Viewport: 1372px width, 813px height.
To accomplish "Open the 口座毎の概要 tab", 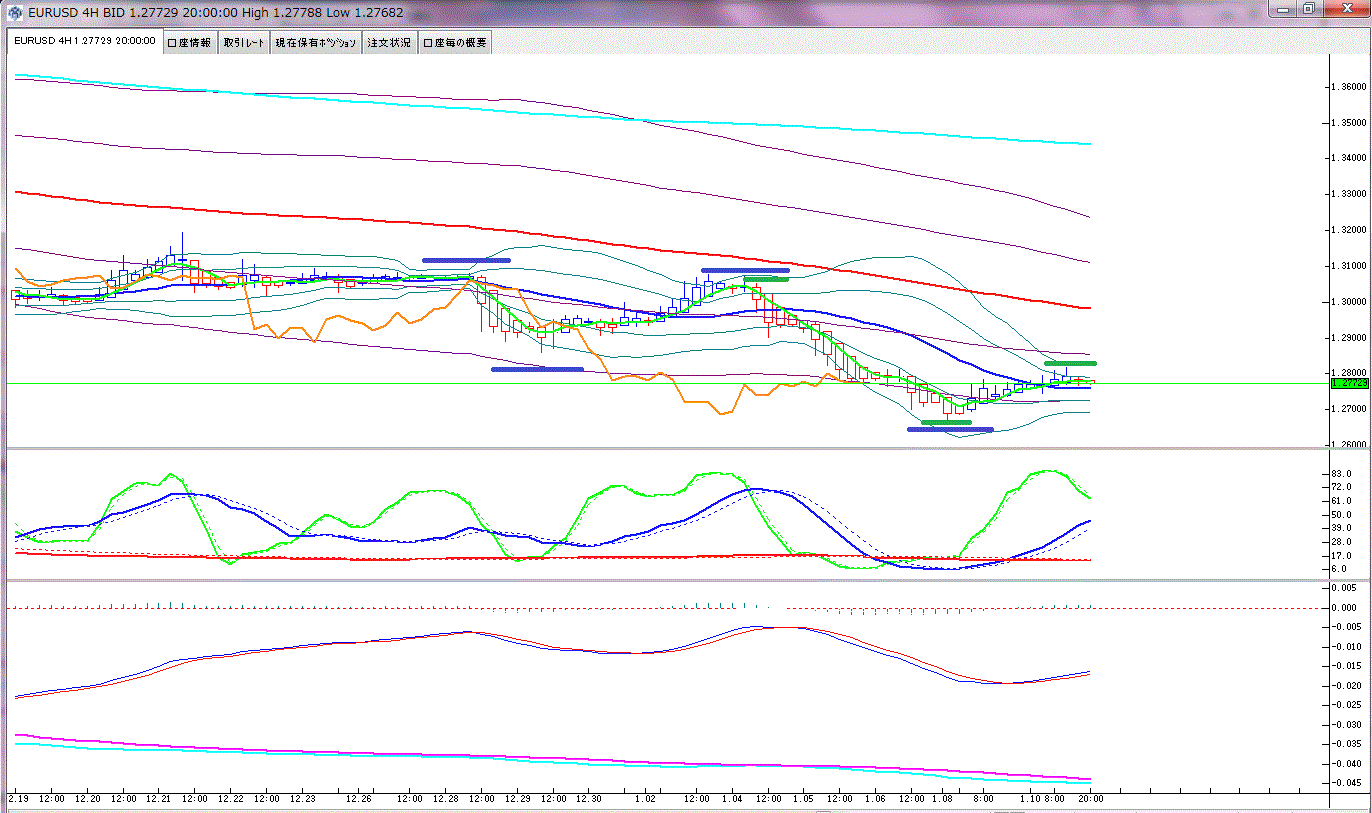I will tap(455, 42).
